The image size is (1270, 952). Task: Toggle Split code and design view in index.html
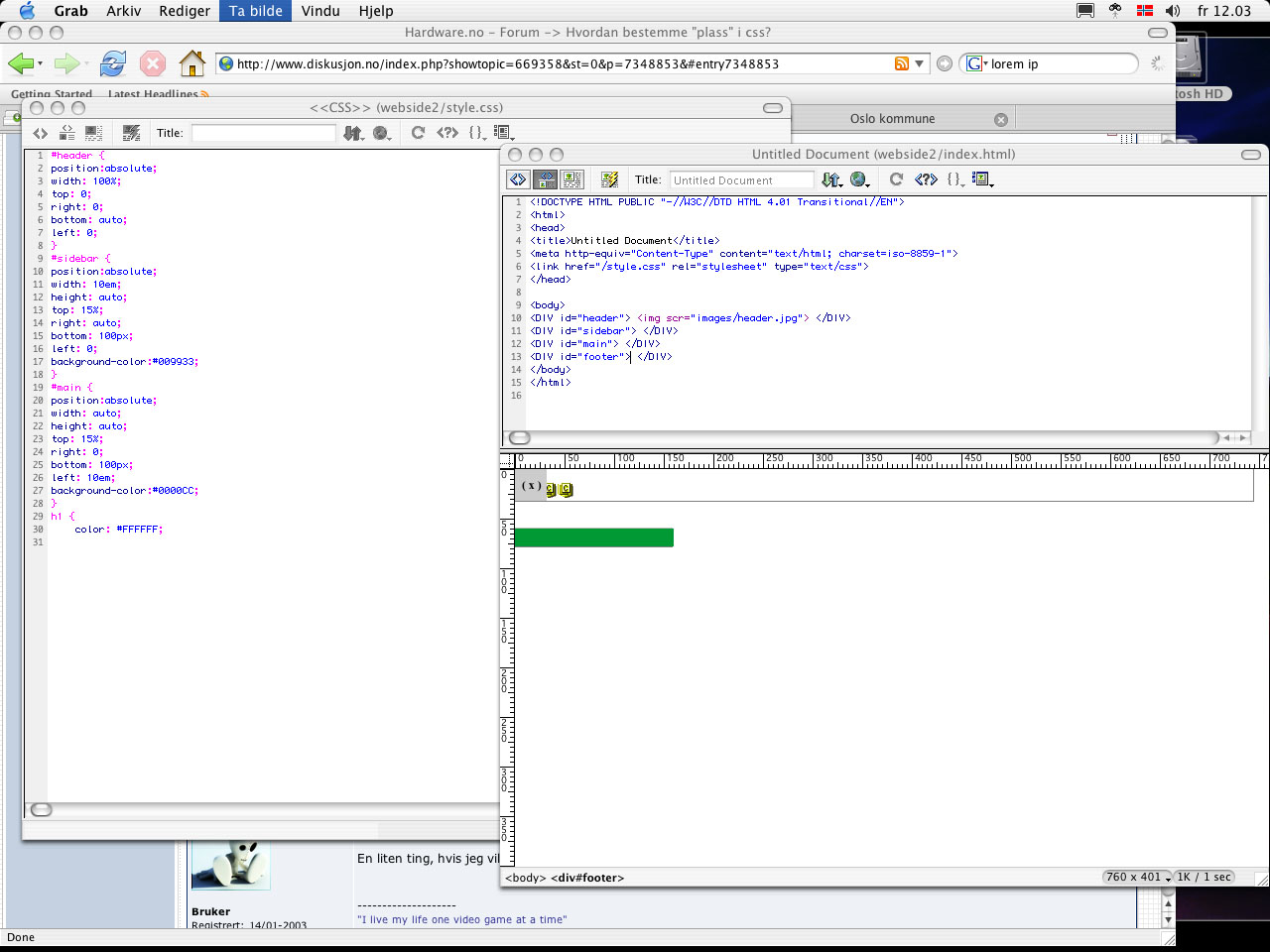[545, 179]
